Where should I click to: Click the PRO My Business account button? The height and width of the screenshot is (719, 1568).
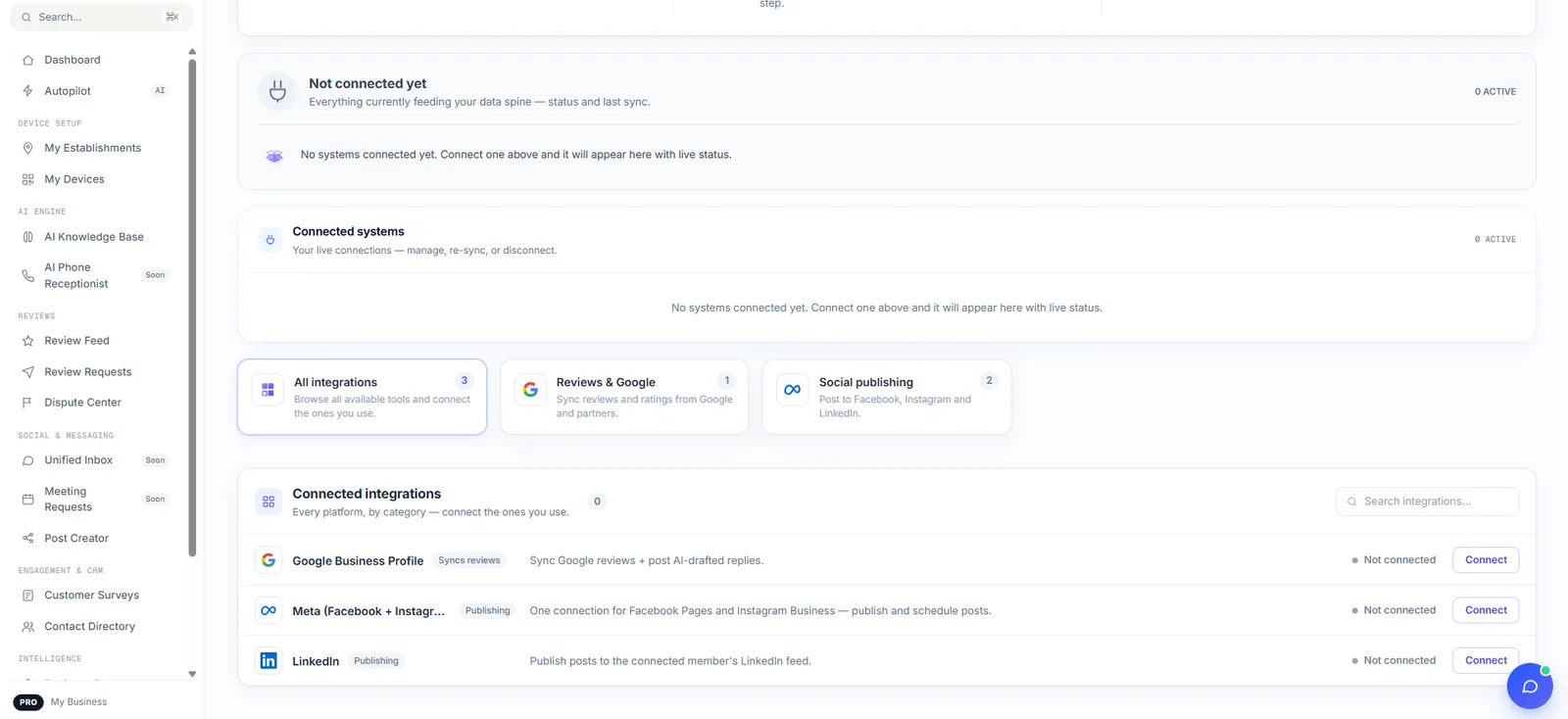click(x=61, y=702)
